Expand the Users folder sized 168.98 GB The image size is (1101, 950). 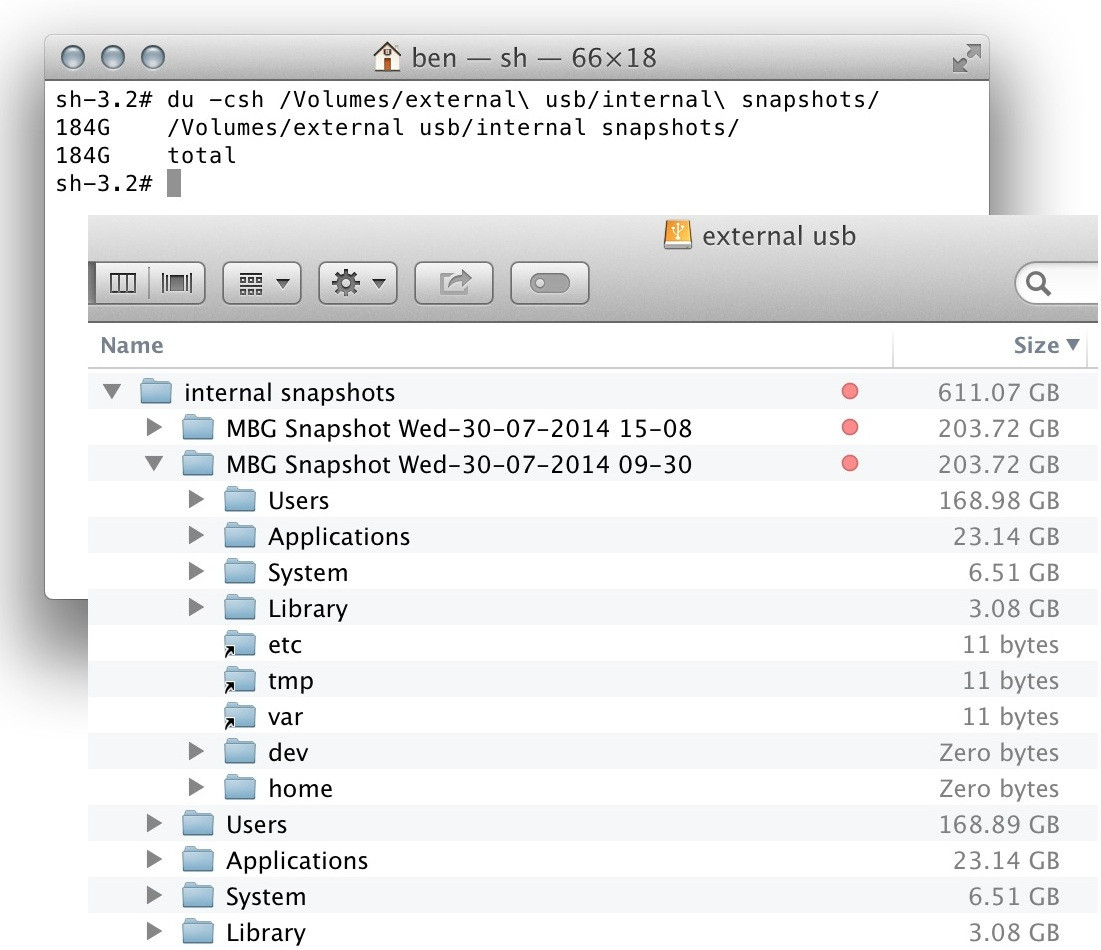click(x=196, y=500)
